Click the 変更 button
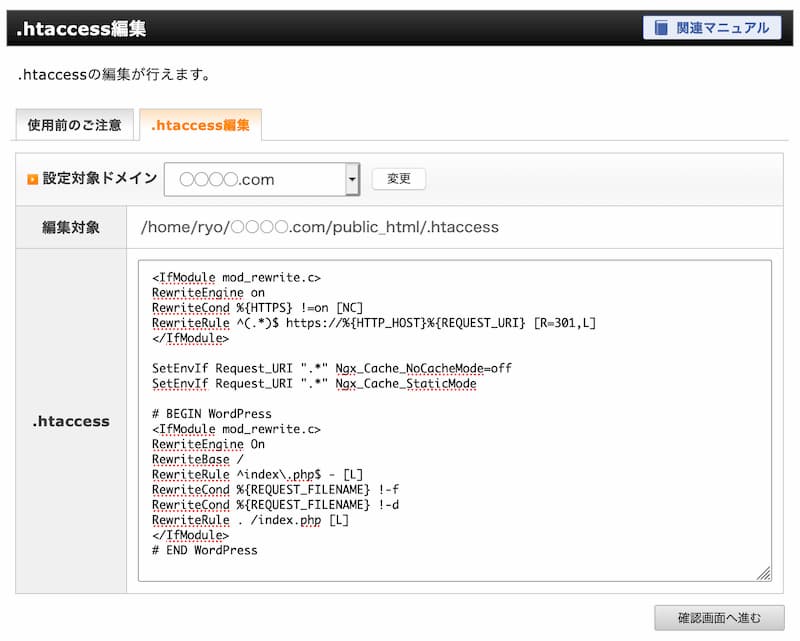This screenshot has height=641, width=800. (x=398, y=179)
